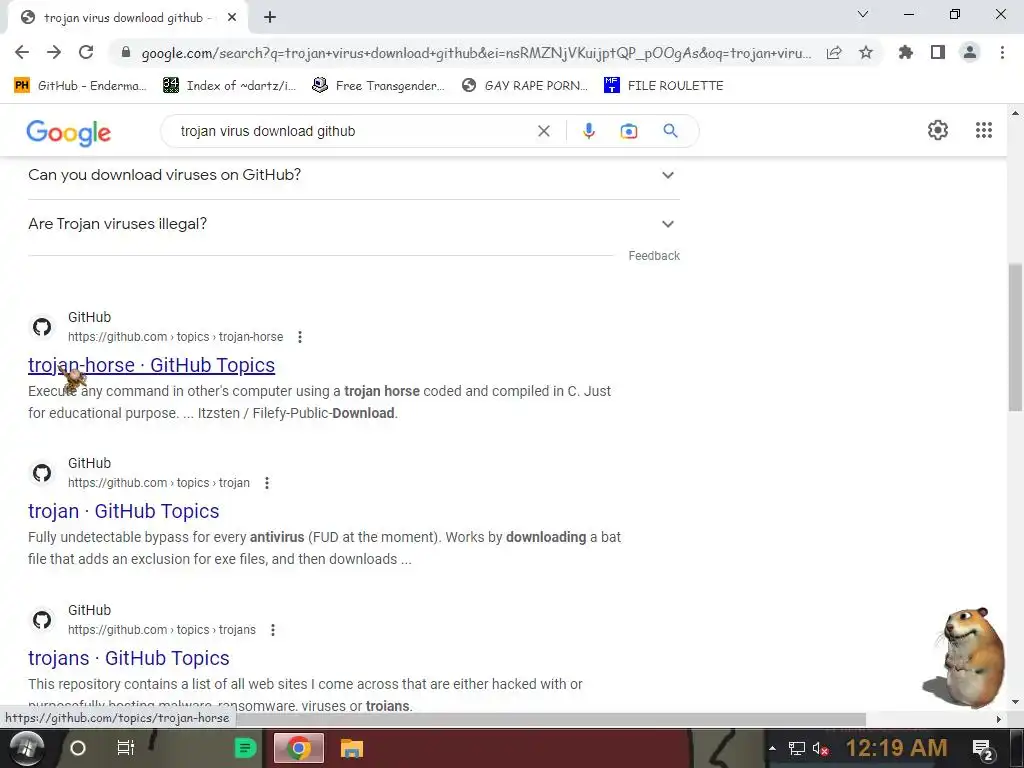Open Task View on the taskbar

[x=125, y=748]
